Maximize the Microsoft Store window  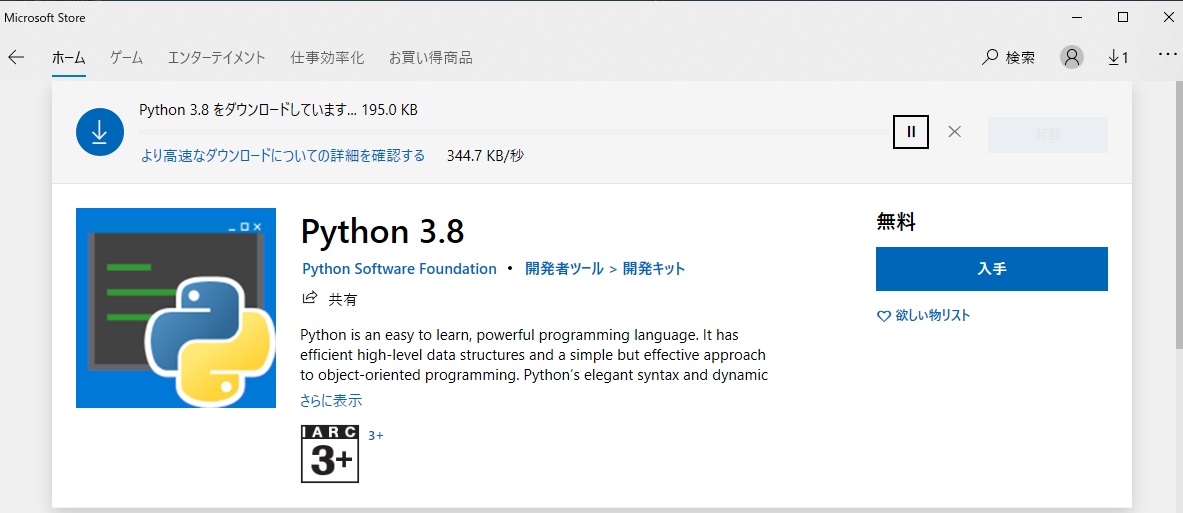click(x=1123, y=17)
